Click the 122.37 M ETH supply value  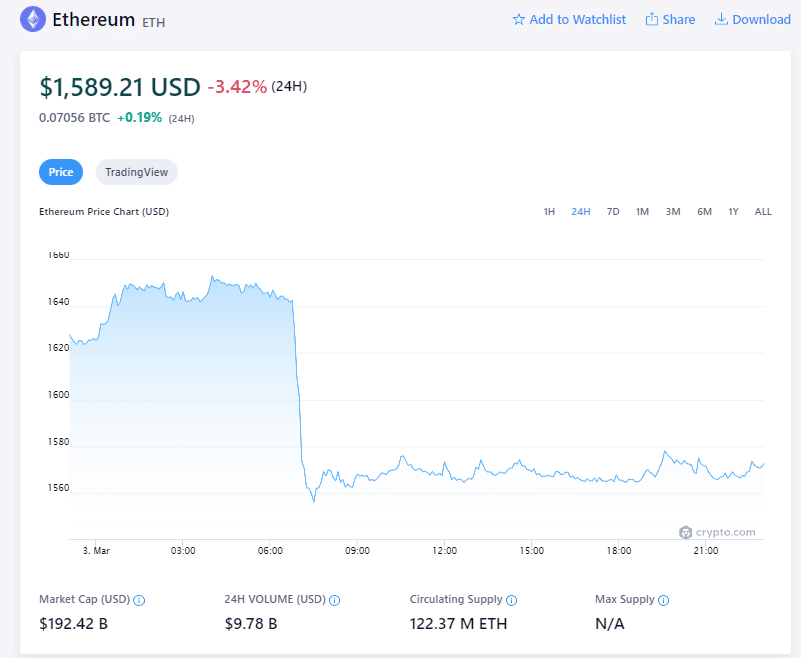tap(458, 624)
